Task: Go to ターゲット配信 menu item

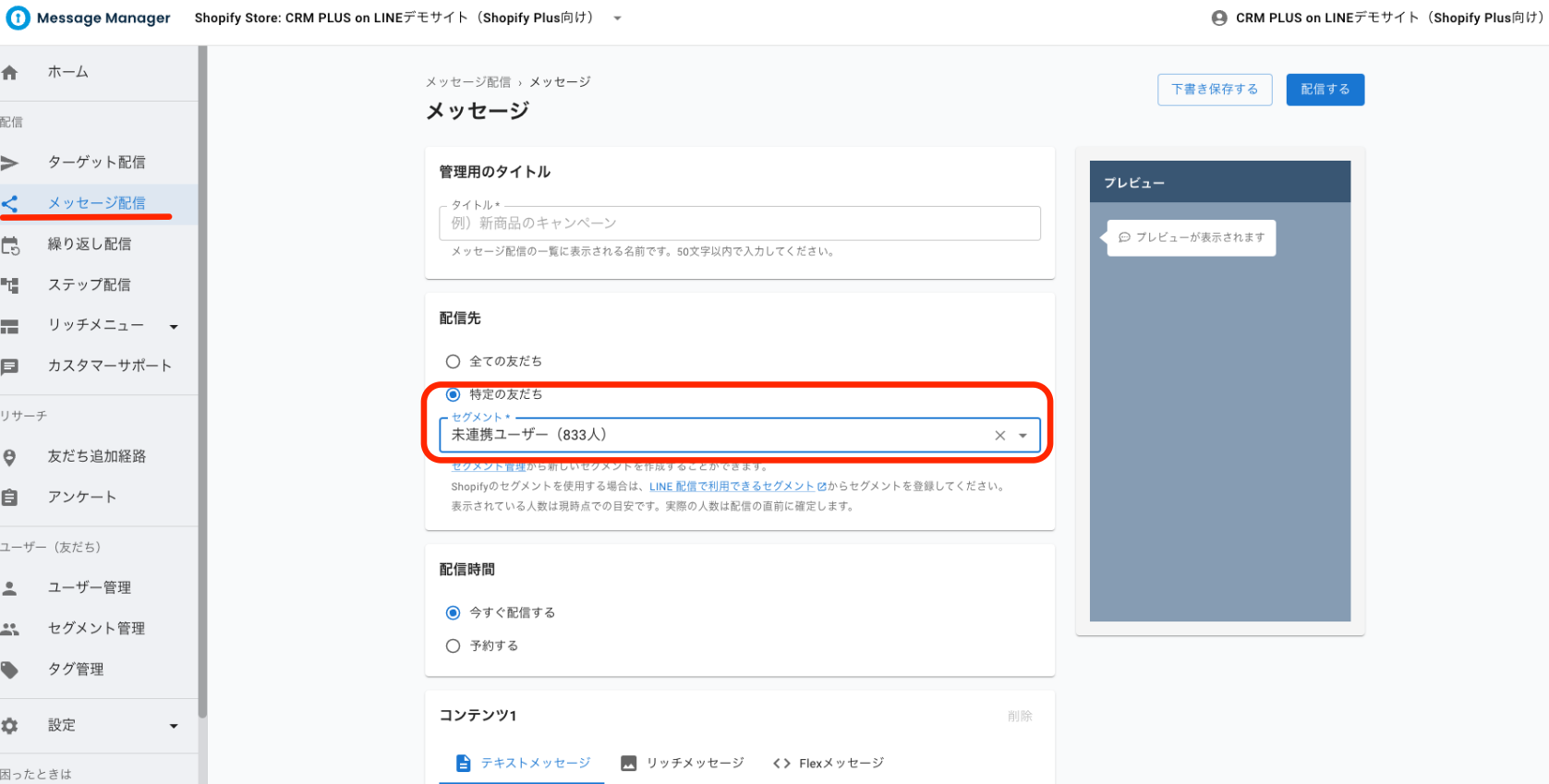Action: coord(96,163)
